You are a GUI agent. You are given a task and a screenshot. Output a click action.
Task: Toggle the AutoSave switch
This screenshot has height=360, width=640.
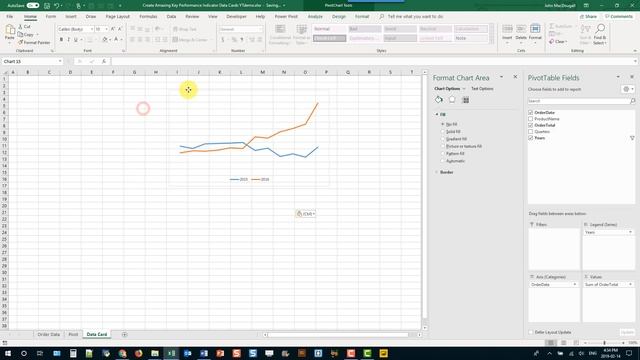coord(33,6)
